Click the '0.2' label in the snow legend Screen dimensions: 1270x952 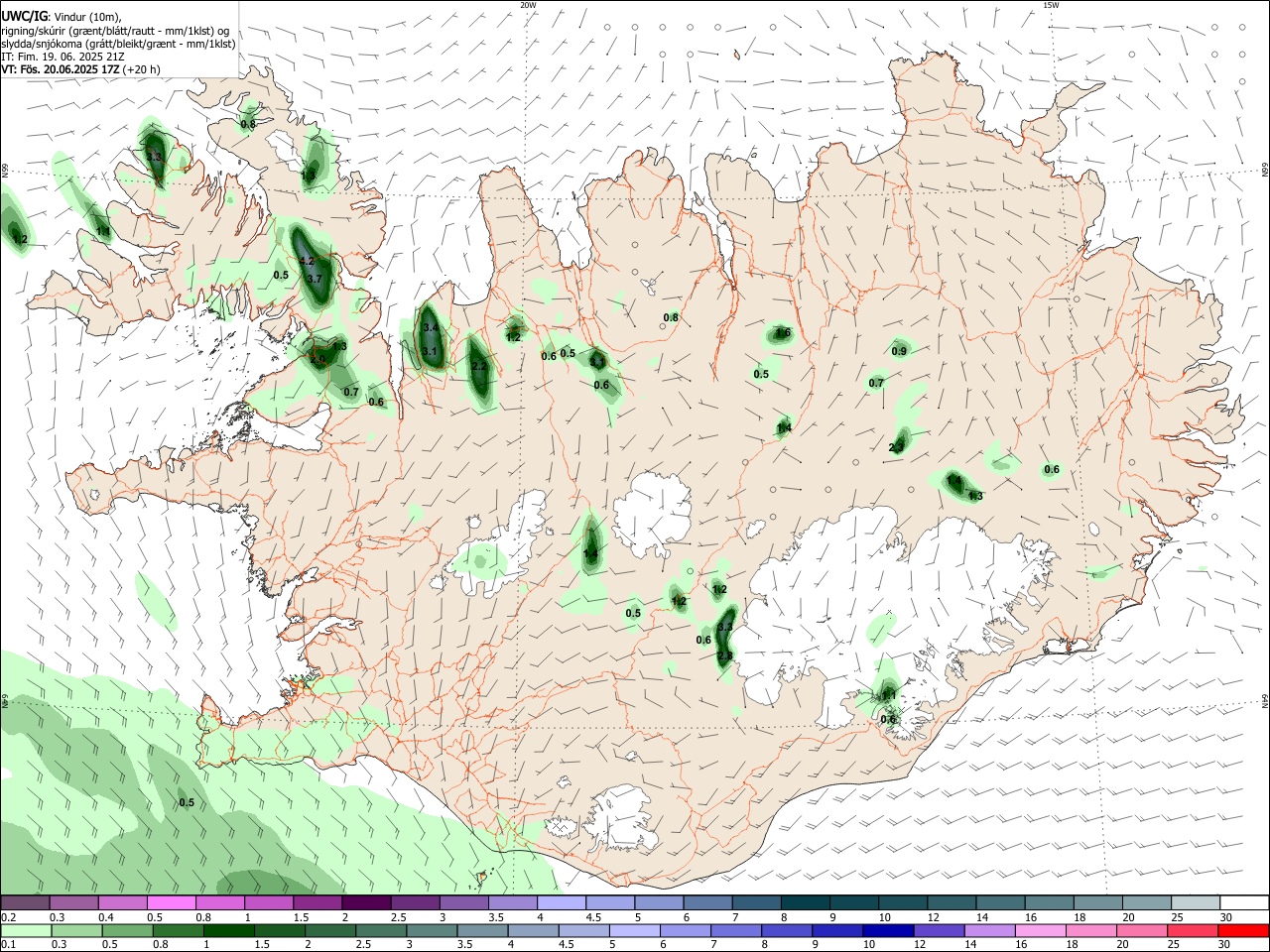[8, 917]
